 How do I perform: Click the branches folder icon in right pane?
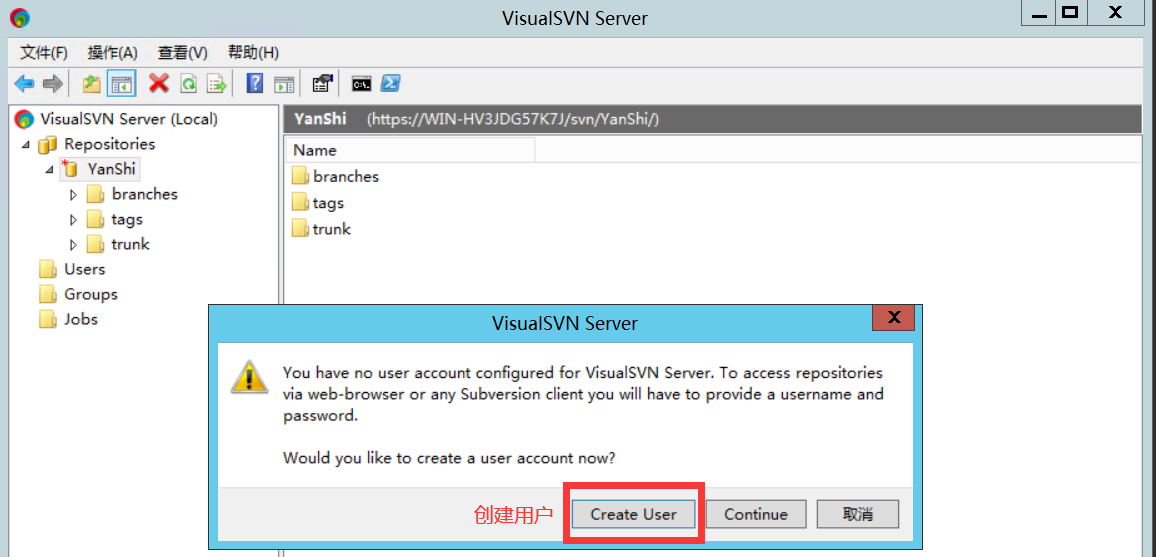point(300,176)
